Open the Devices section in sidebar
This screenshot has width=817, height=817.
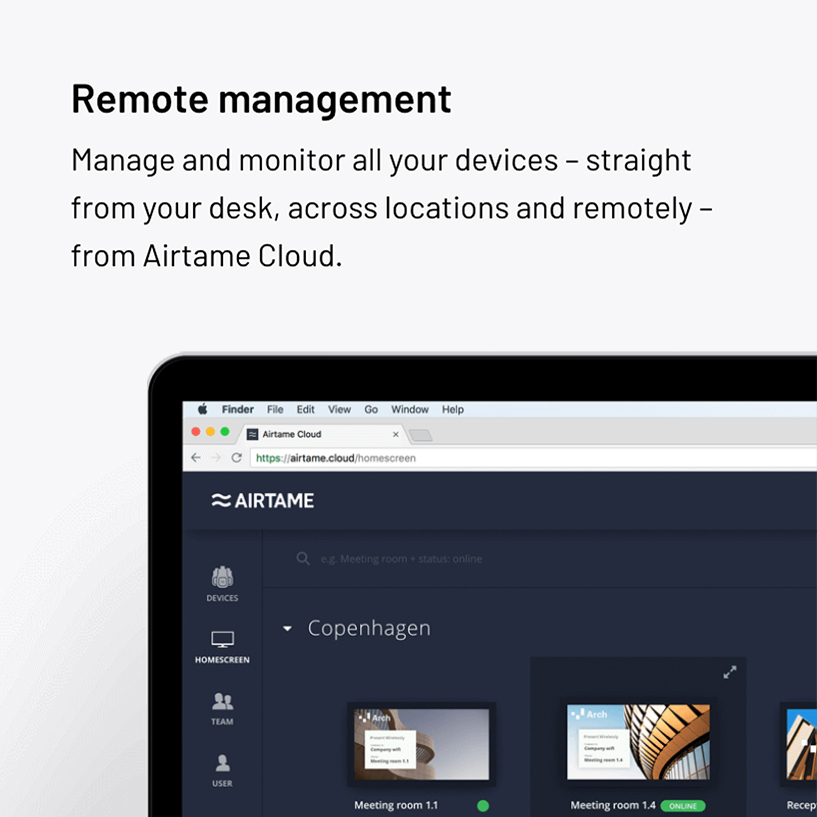point(222,583)
